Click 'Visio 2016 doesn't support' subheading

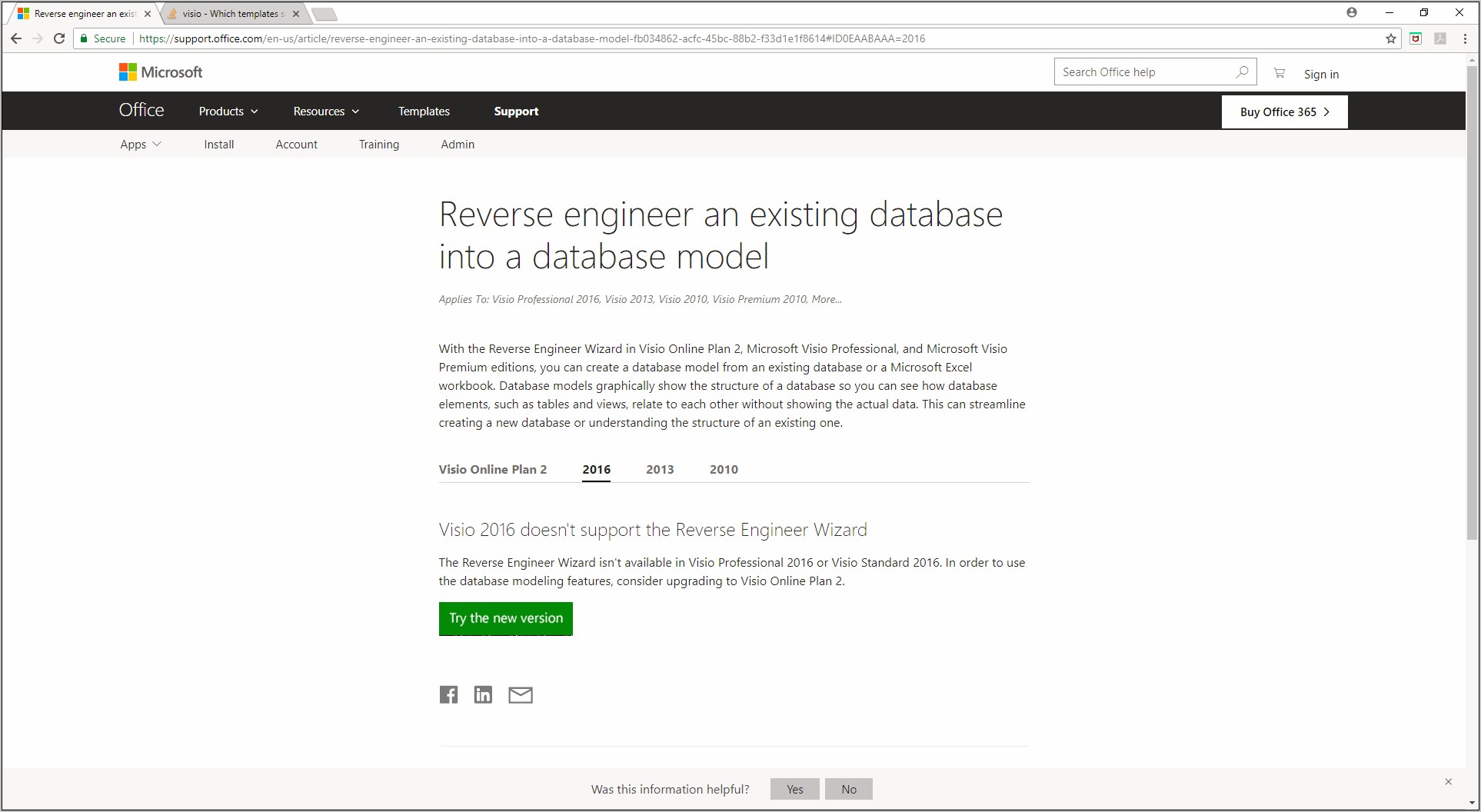(653, 530)
